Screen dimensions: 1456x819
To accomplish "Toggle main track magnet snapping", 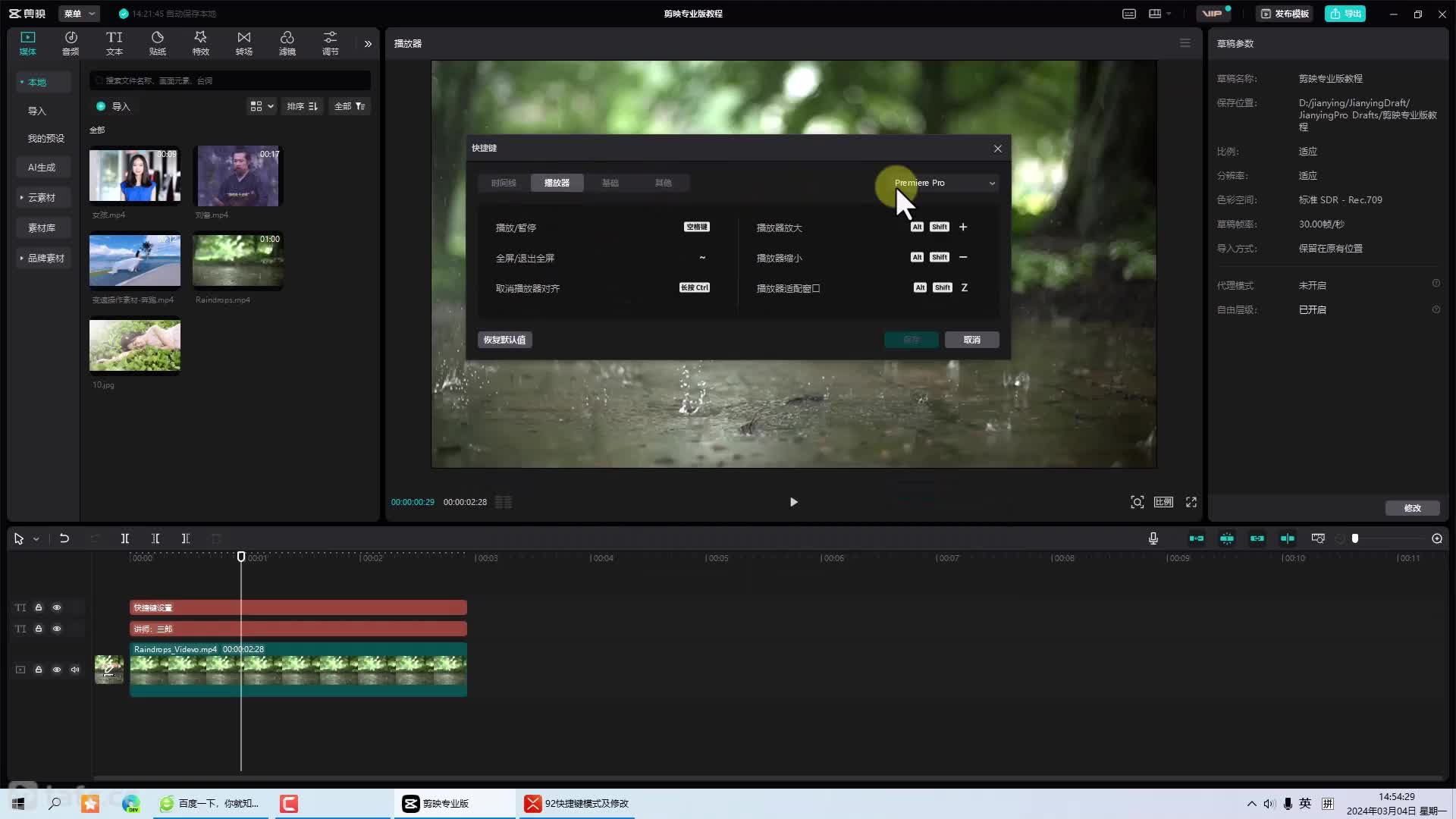I will (x=1197, y=538).
